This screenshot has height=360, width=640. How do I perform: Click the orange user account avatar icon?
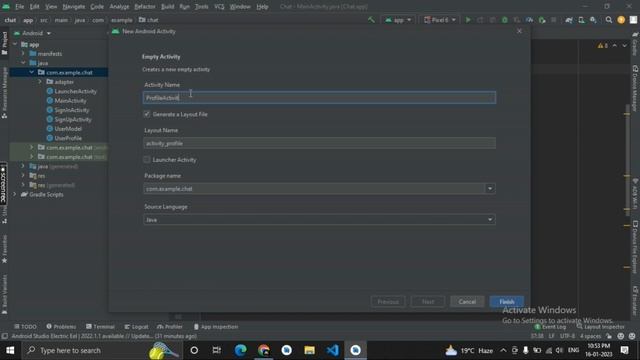[x=621, y=20]
